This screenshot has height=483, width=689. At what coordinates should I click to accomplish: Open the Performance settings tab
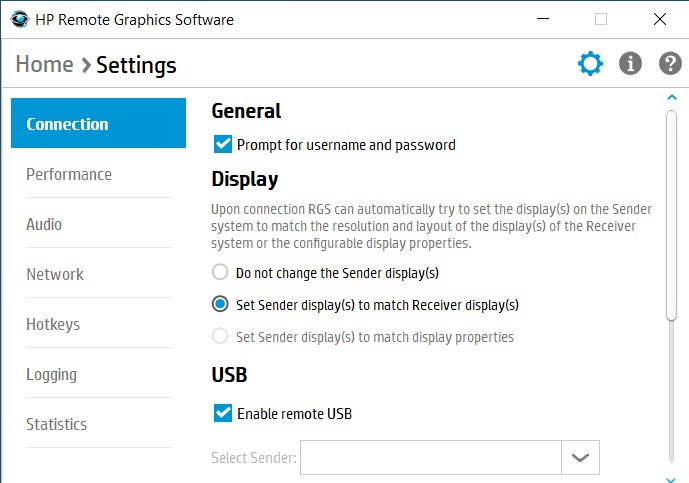click(x=69, y=174)
